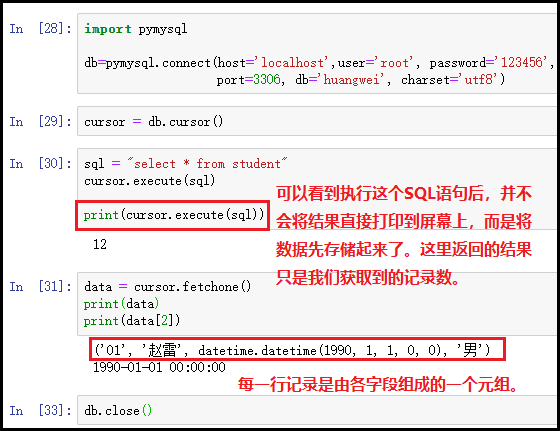The image size is (560, 431).
Task: Click the print(data[2]) line
Action: (132, 321)
